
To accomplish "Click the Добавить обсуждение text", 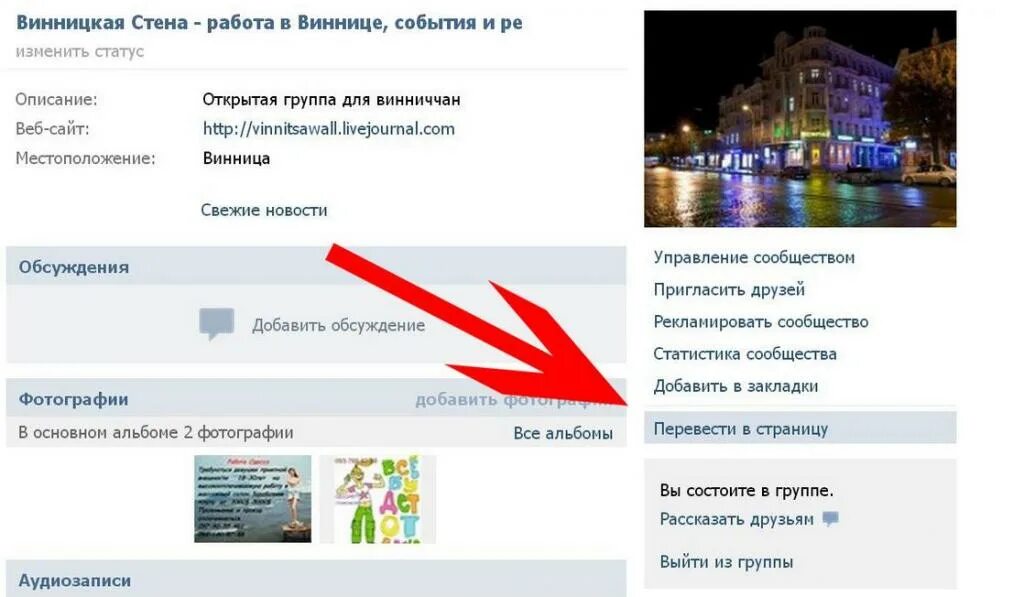I will (338, 325).
